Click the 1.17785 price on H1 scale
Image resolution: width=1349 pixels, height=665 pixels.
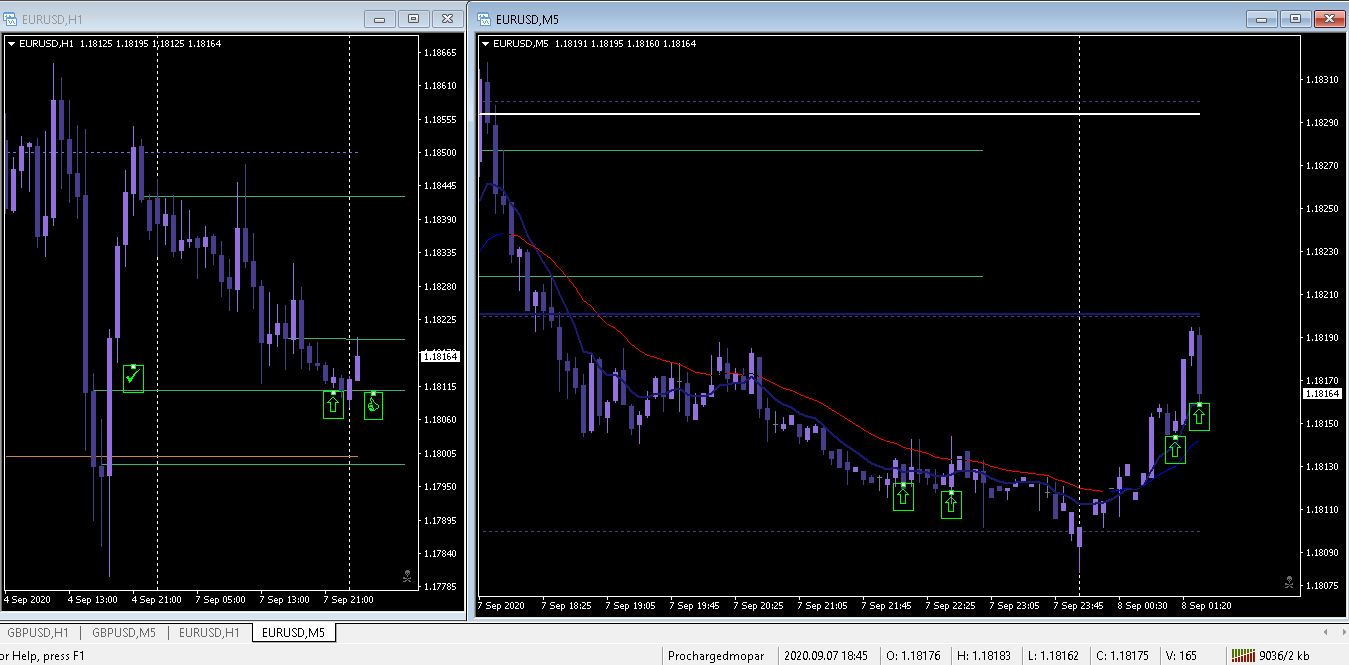pyautogui.click(x=441, y=587)
